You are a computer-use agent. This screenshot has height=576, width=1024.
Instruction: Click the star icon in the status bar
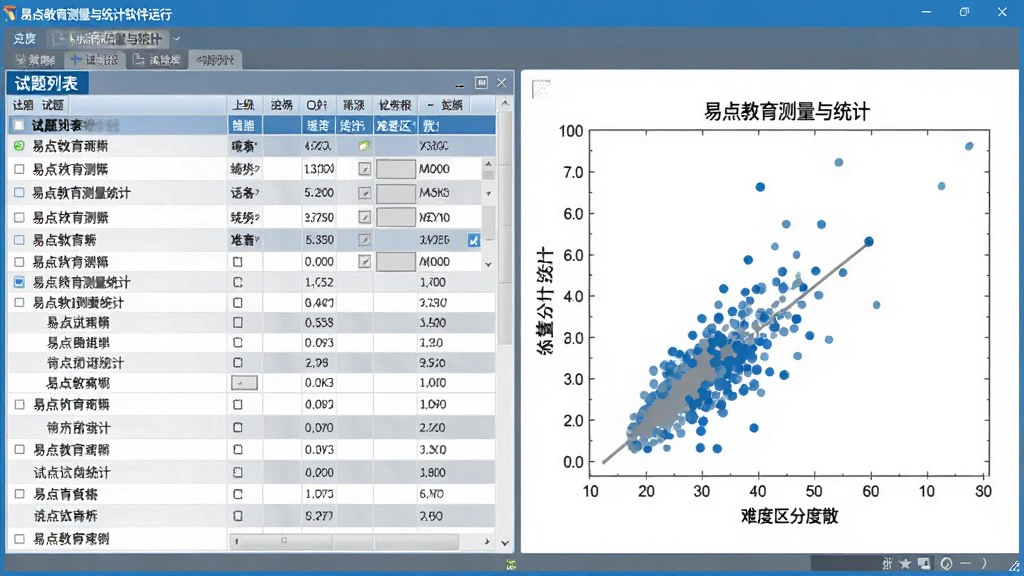[x=905, y=563]
